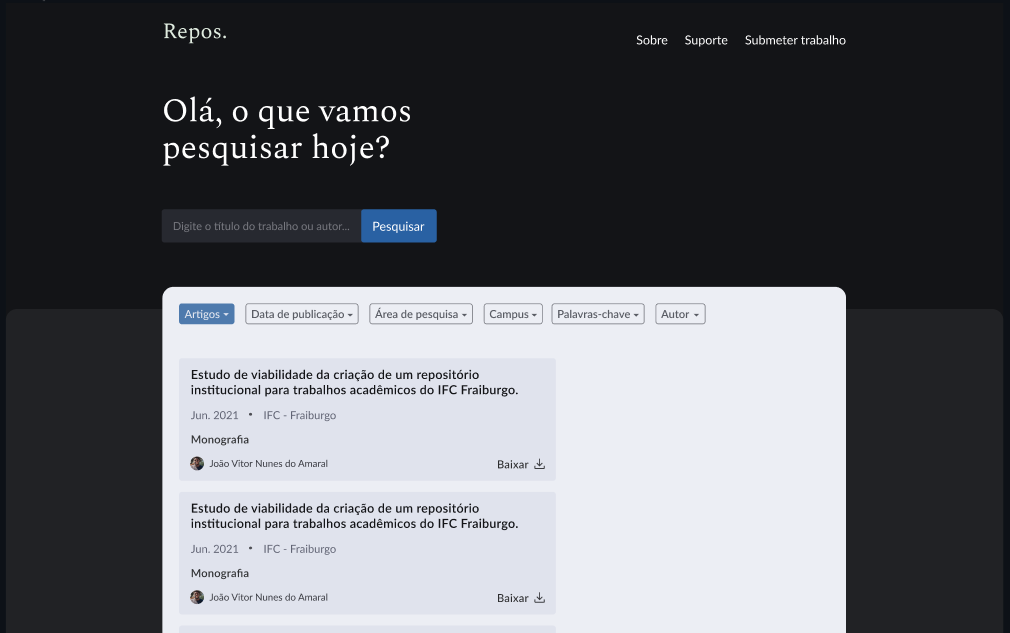Open the 'Data de publicação' dropdown
The height and width of the screenshot is (633, 1010).
[301, 313]
